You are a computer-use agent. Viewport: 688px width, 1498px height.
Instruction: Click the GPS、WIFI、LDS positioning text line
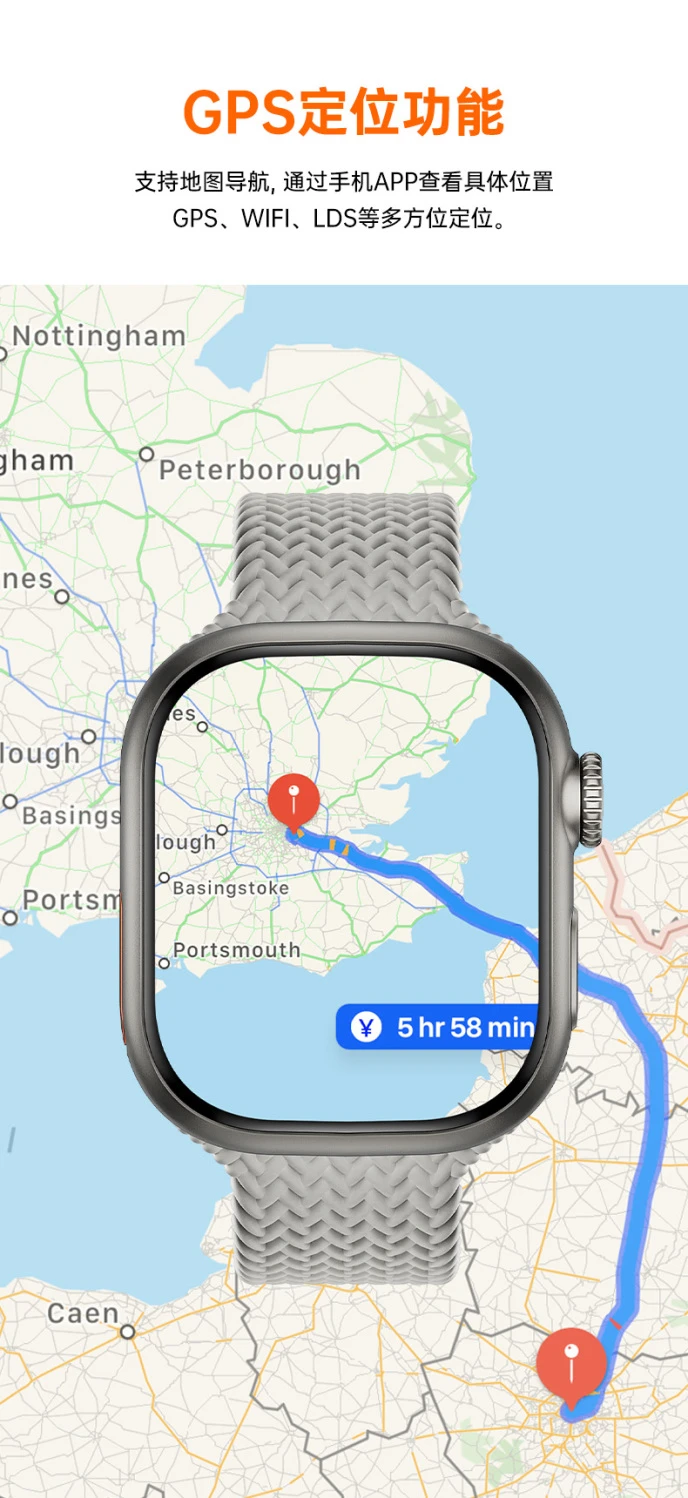coord(344,219)
